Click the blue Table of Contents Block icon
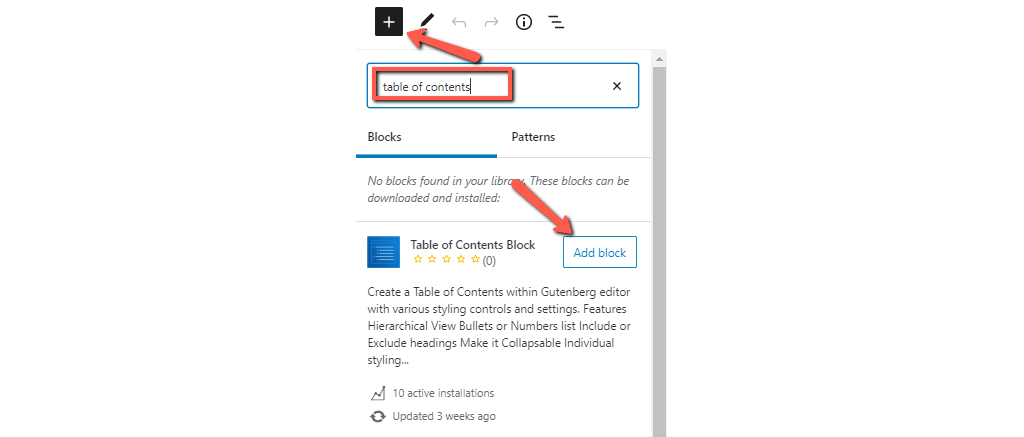Image resolution: width=1024 pixels, height=437 pixels. pyautogui.click(x=383, y=252)
